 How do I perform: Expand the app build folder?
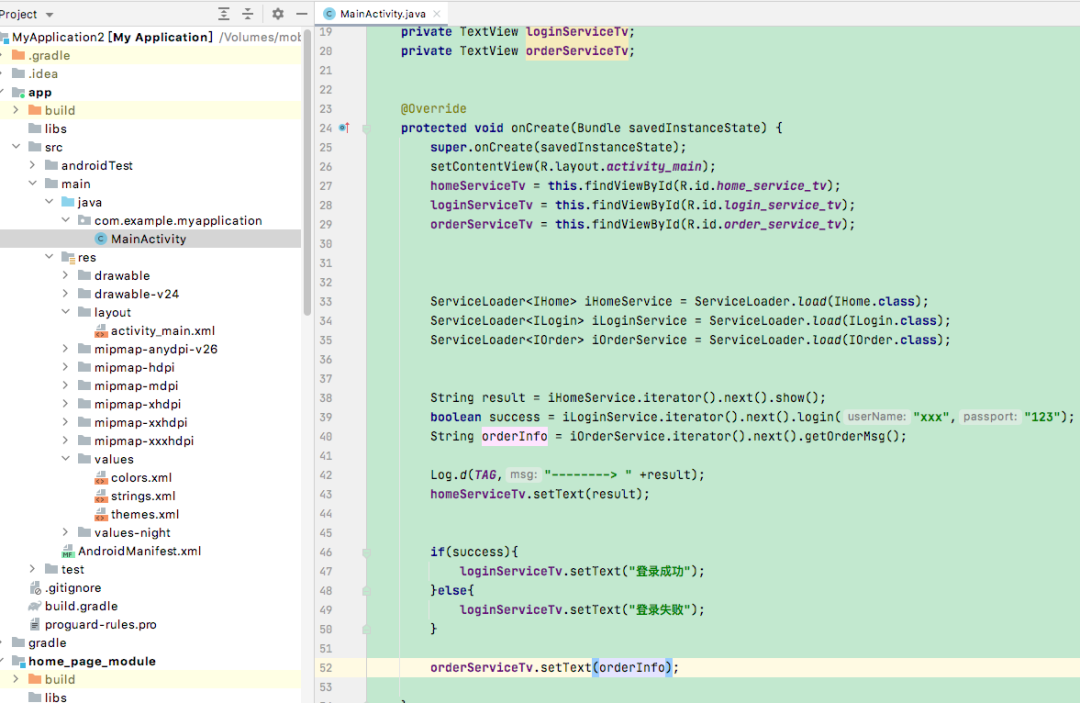pos(16,110)
